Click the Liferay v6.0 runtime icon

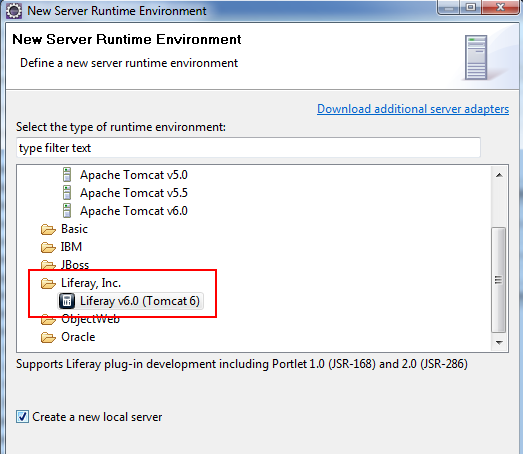pyautogui.click(x=67, y=301)
